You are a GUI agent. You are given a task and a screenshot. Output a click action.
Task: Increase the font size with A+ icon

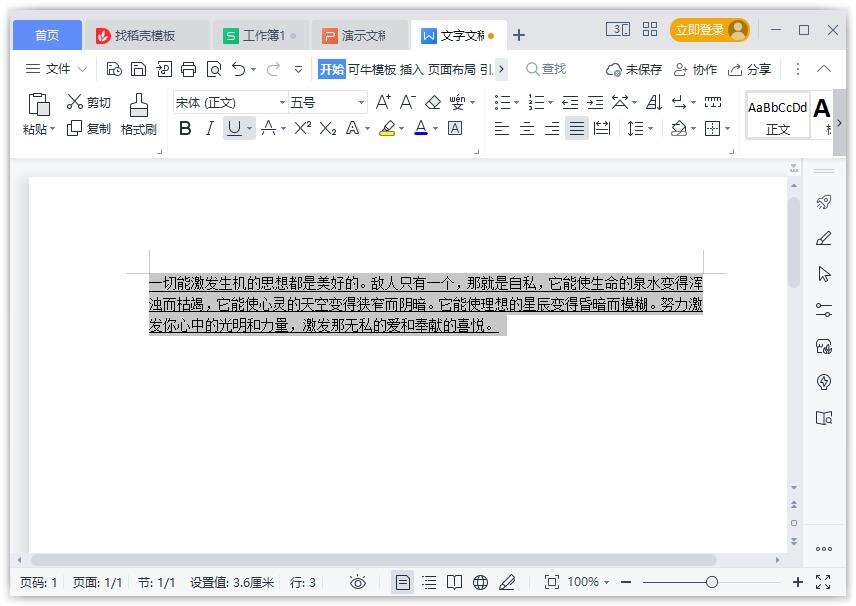click(x=383, y=102)
